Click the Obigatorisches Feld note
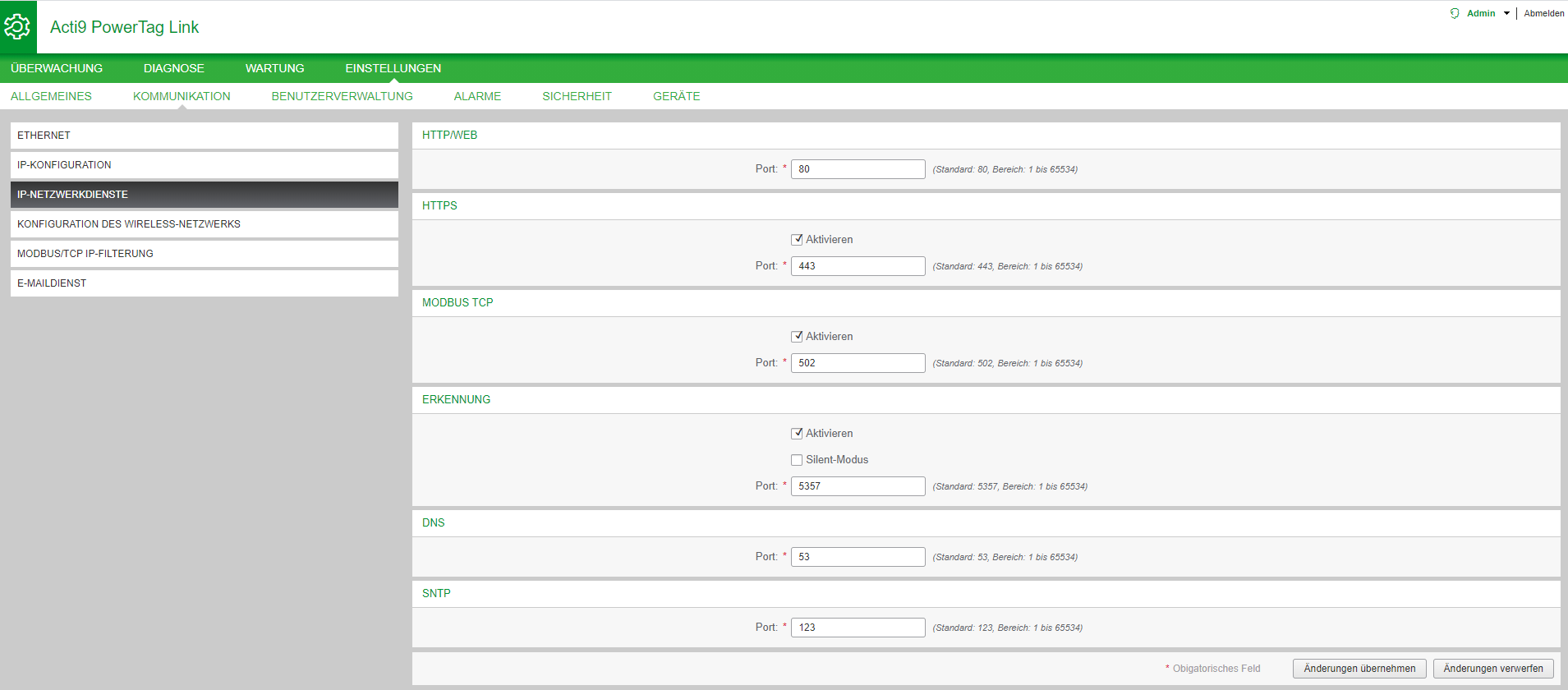 pos(1212,669)
